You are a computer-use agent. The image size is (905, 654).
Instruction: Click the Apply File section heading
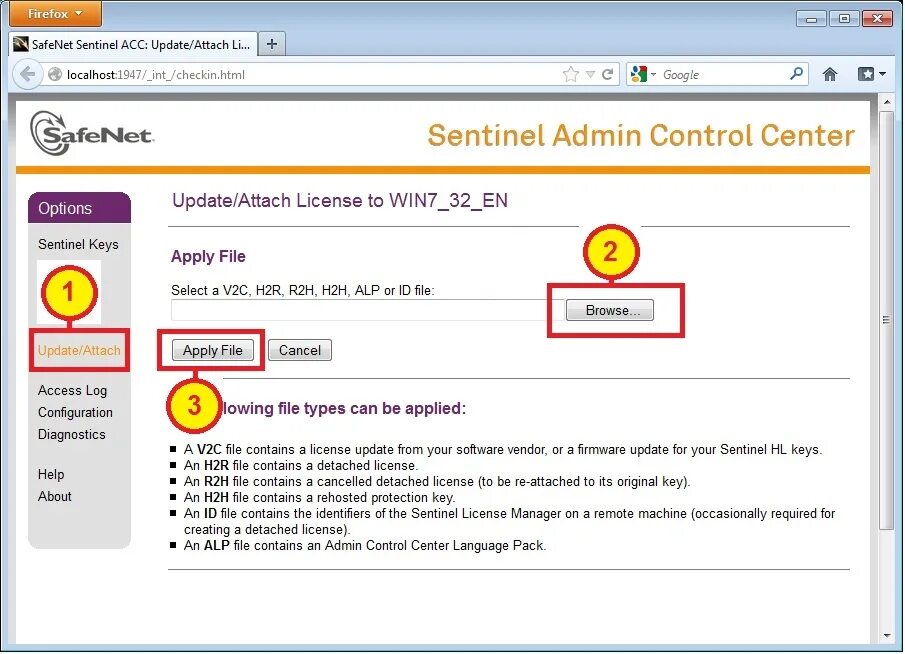(208, 256)
